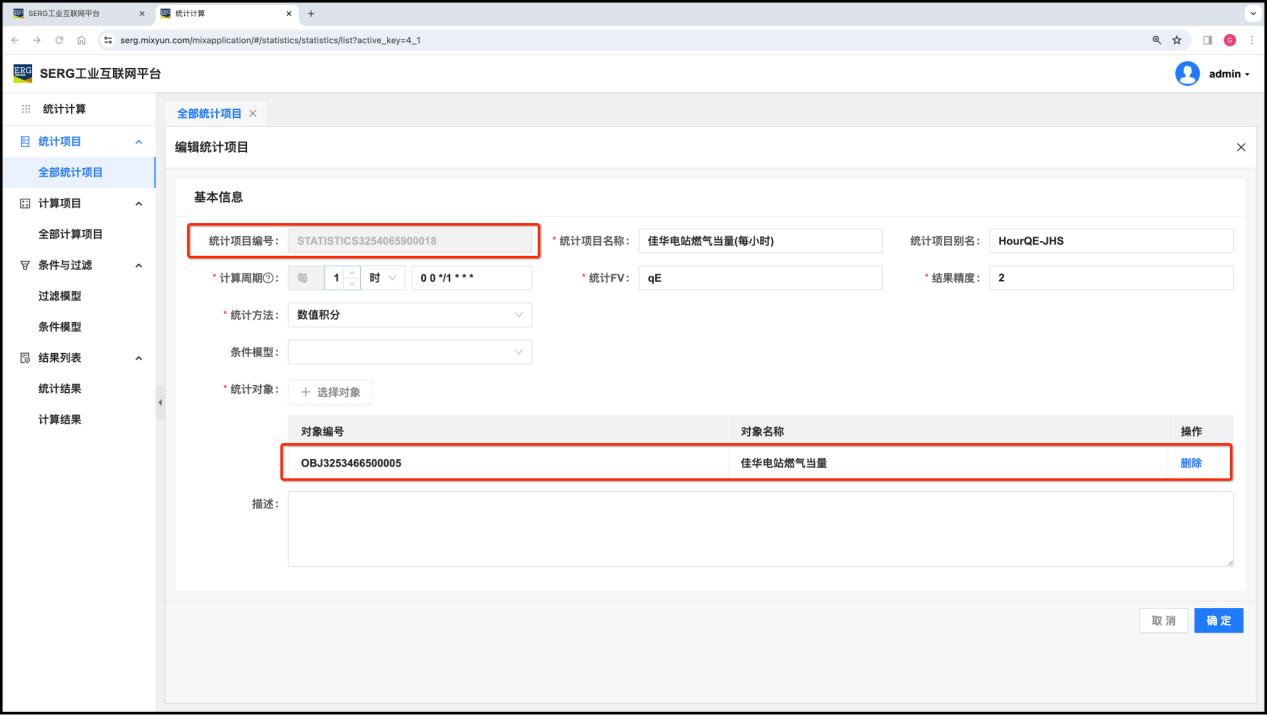Screen dimensions: 1267x715
Task: Close the 编辑统计项目 dialog with X
Action: (1241, 147)
